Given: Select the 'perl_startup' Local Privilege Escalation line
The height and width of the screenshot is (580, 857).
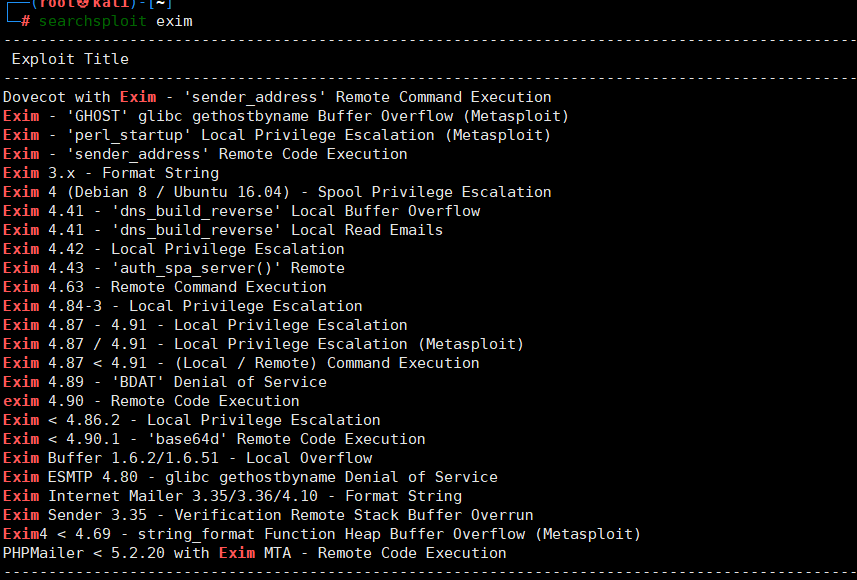Looking at the screenshot, I should (x=277, y=135).
